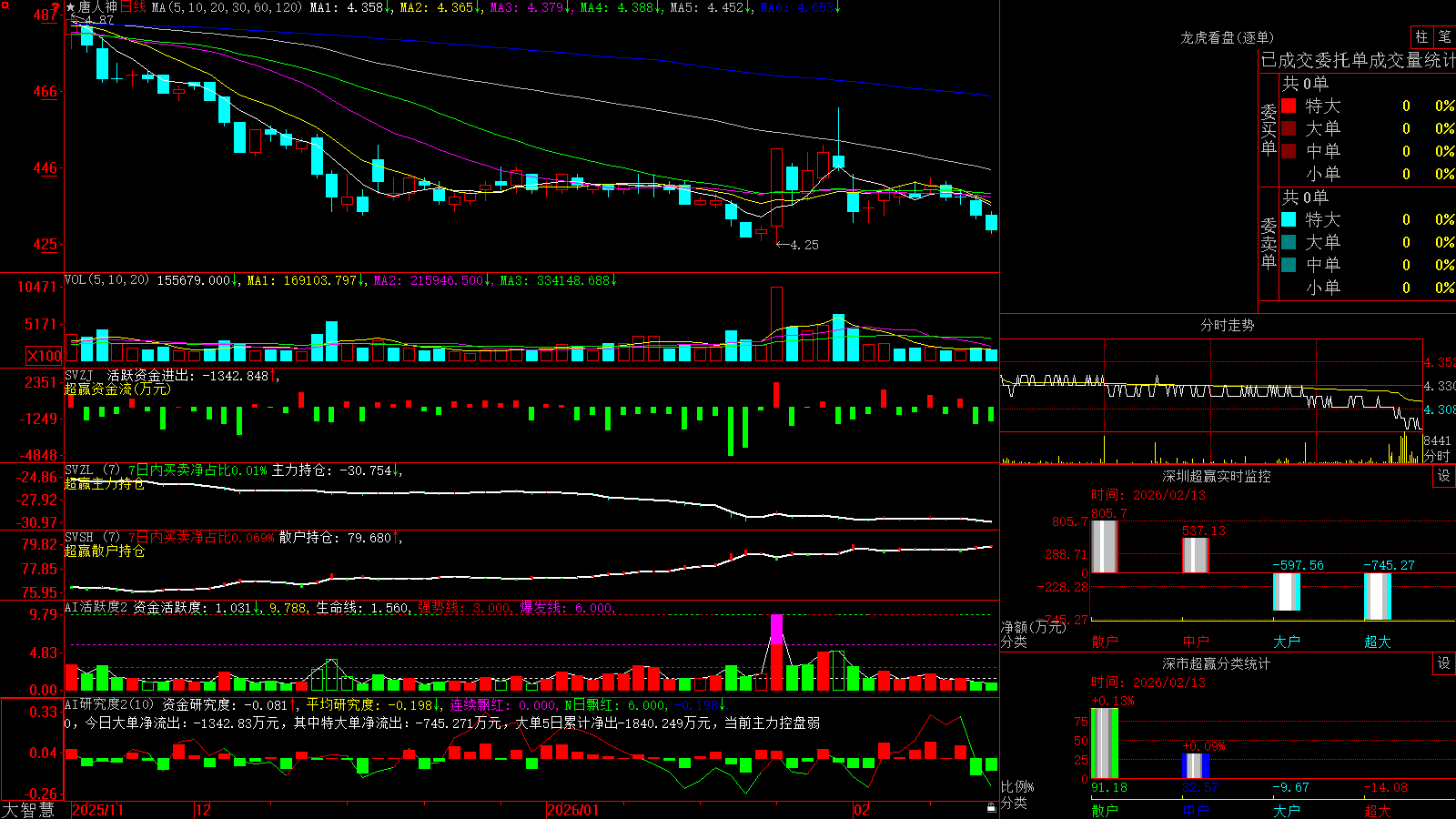Click 大户 bar labeled -597.56

[x=1287, y=591]
